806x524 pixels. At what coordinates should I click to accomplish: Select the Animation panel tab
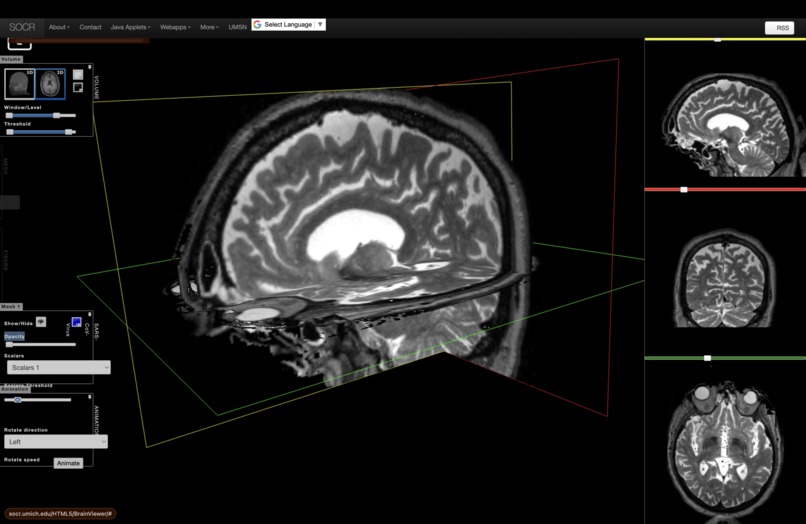point(15,389)
